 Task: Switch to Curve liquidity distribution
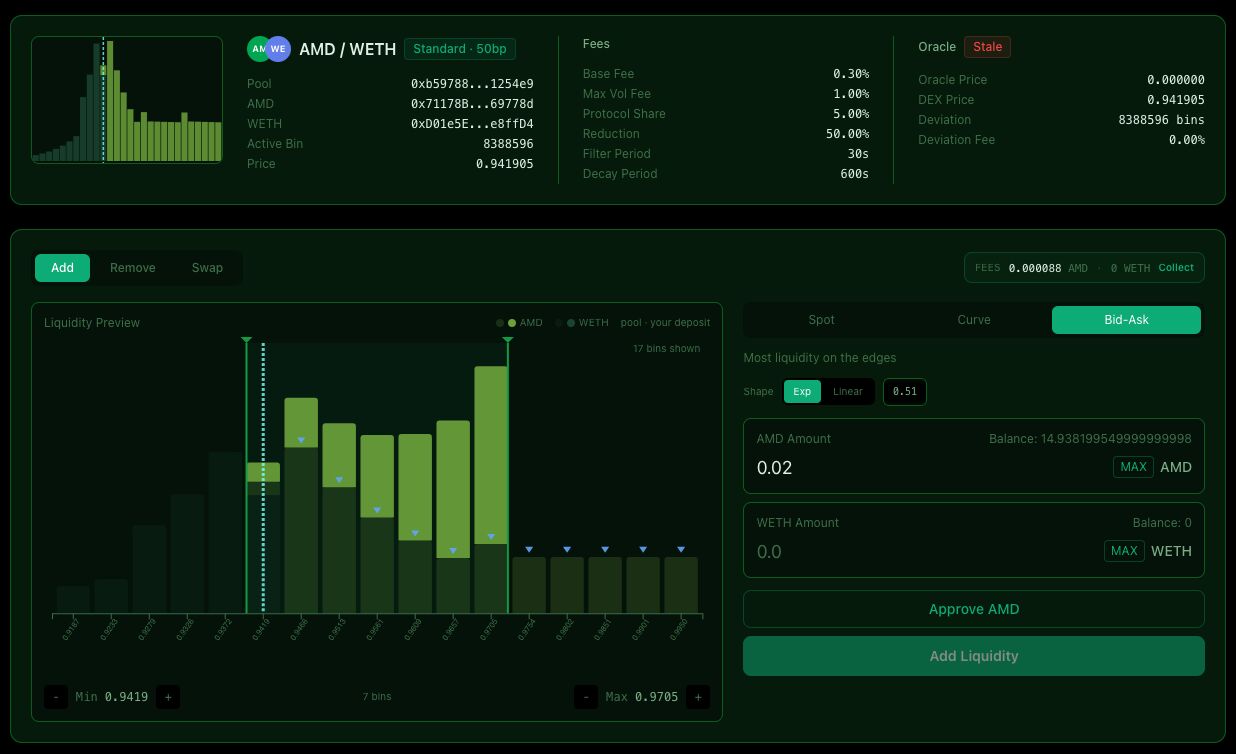coord(973,320)
